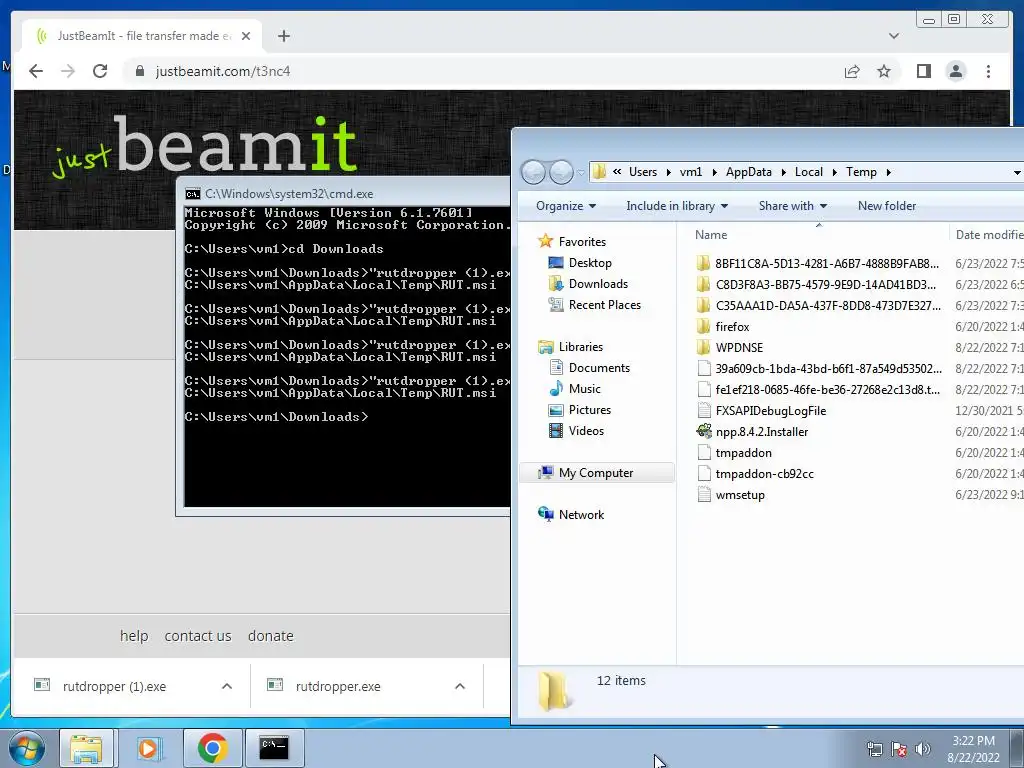The height and width of the screenshot is (768, 1024).
Task: Select the npp.8.4.2.Installer file icon
Action: point(704,431)
